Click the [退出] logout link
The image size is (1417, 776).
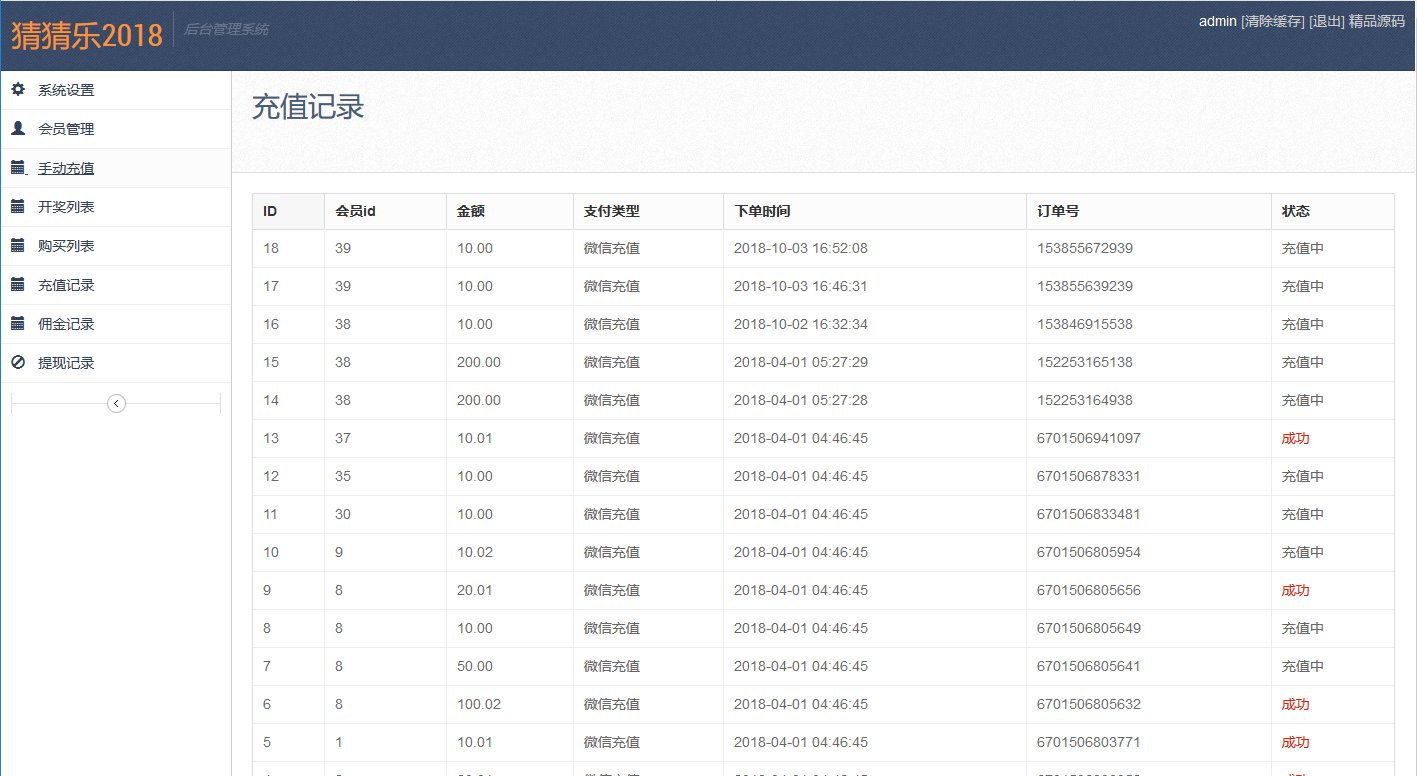point(1326,21)
